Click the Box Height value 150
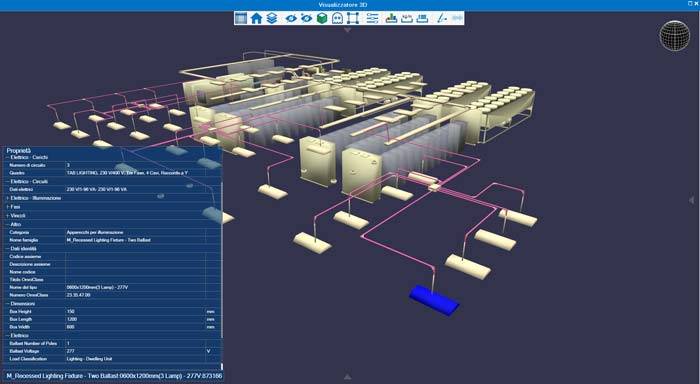The height and width of the screenshot is (384, 700). coord(71,312)
